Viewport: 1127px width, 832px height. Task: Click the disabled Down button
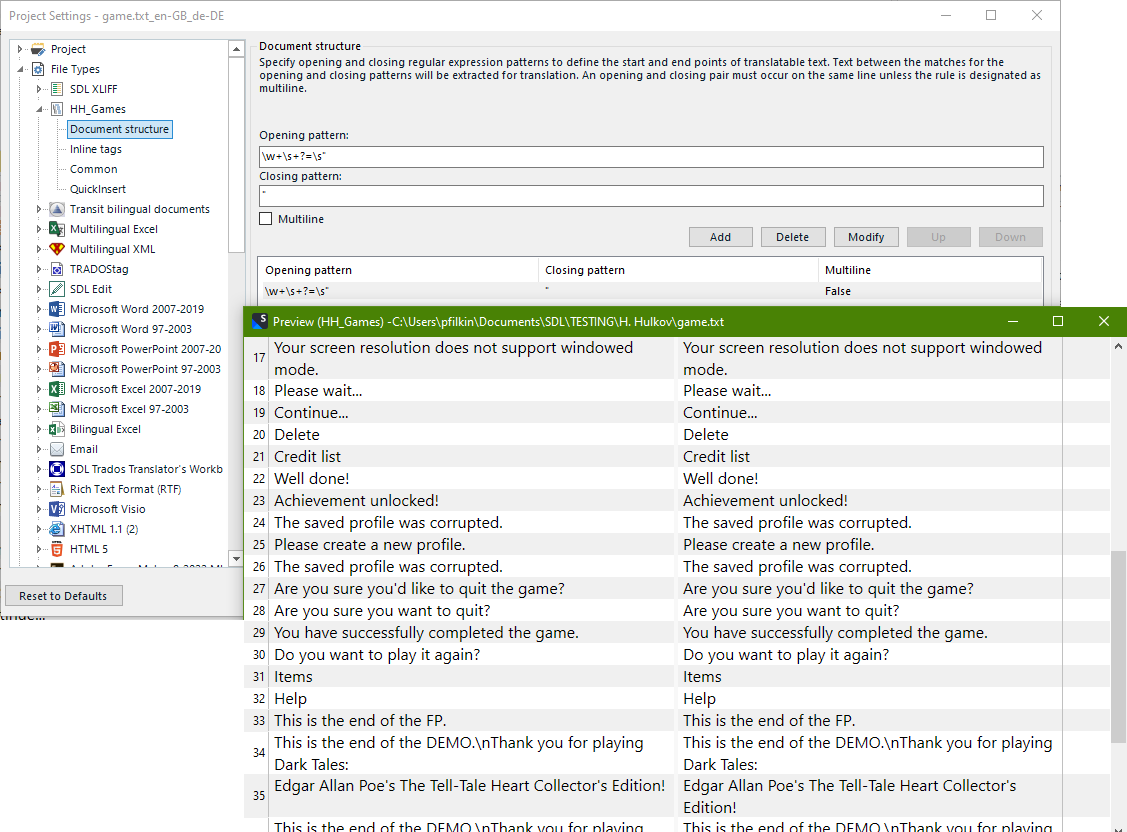(1011, 237)
